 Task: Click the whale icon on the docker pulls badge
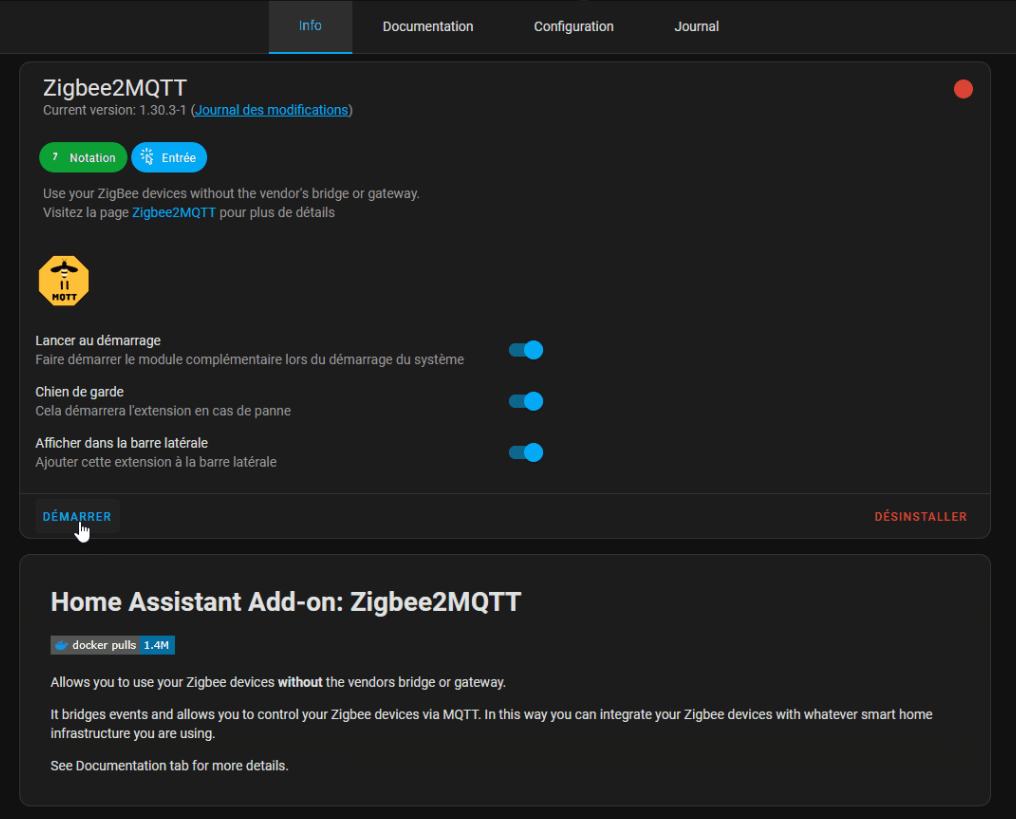pyautogui.click(x=60, y=645)
